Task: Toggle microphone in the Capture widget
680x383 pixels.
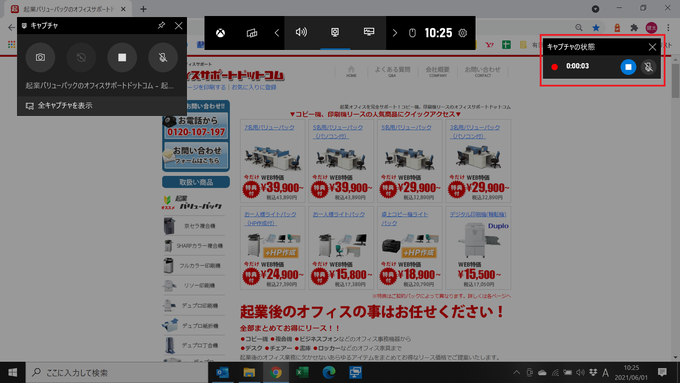Action: pyautogui.click(x=163, y=57)
